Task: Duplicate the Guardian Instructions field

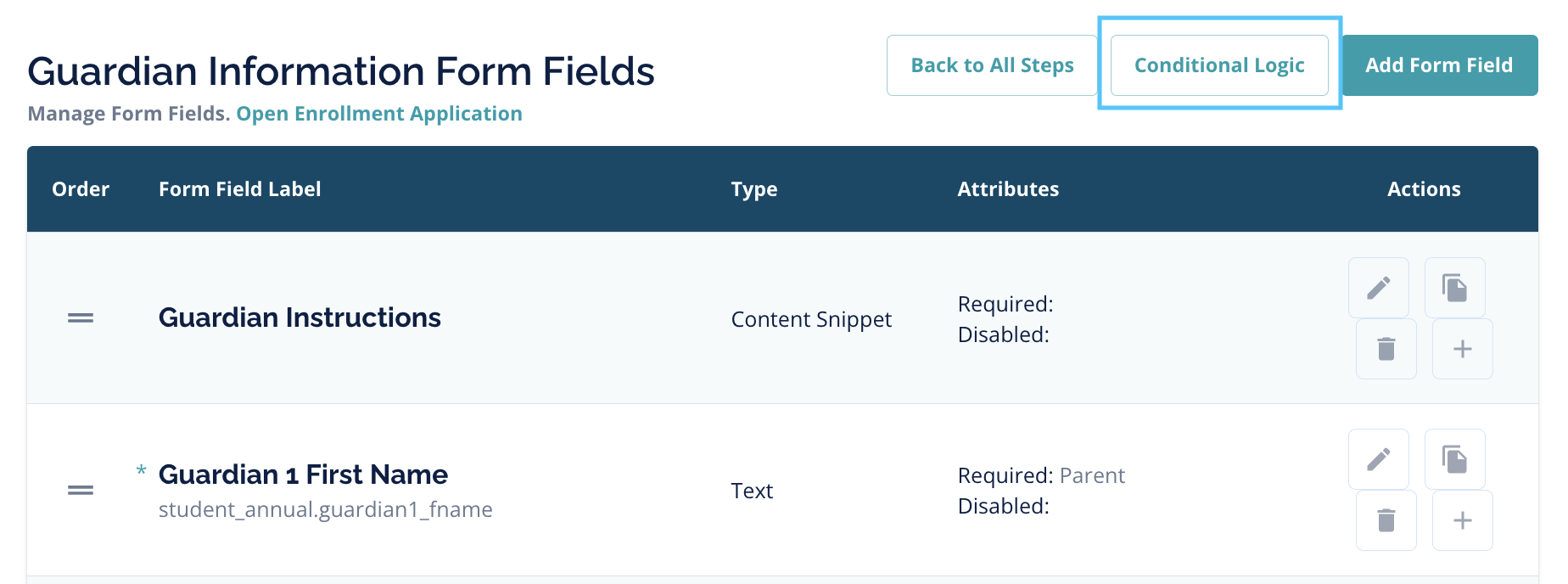Action: (1454, 288)
